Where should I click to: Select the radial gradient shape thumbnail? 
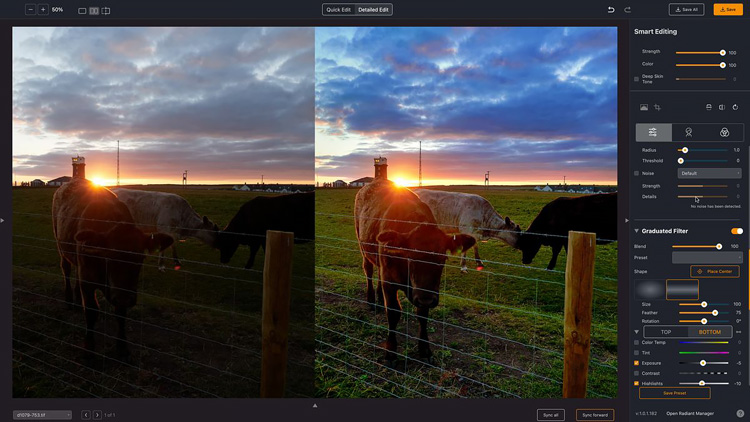[650, 289]
